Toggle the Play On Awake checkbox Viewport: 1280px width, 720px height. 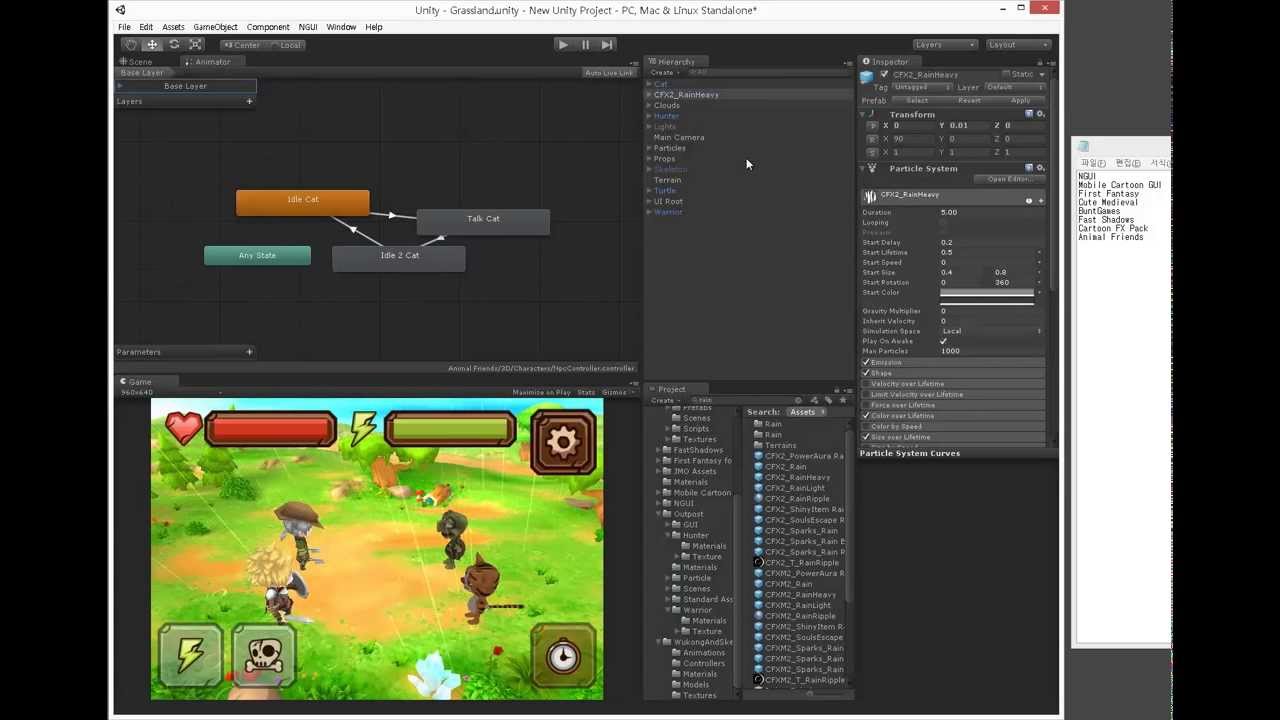[944, 342]
